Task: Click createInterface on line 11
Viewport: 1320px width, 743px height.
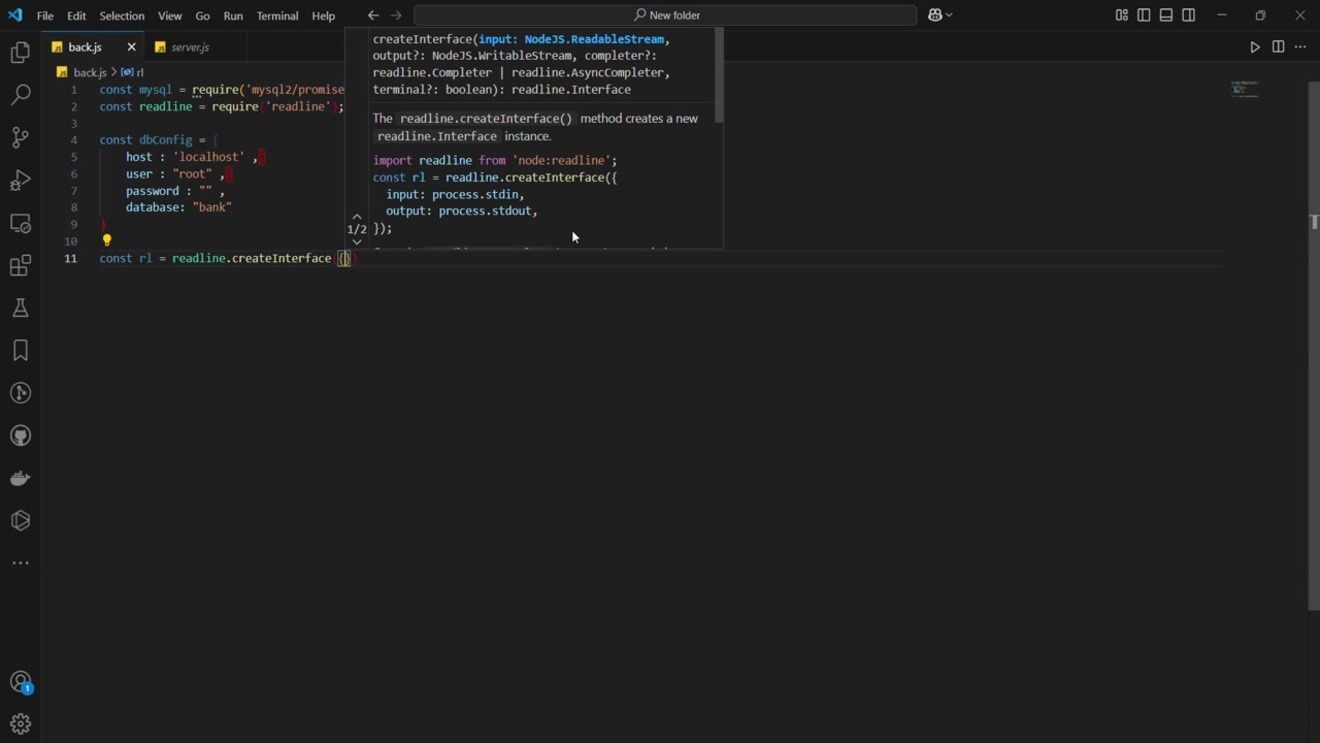Action: tap(281, 258)
